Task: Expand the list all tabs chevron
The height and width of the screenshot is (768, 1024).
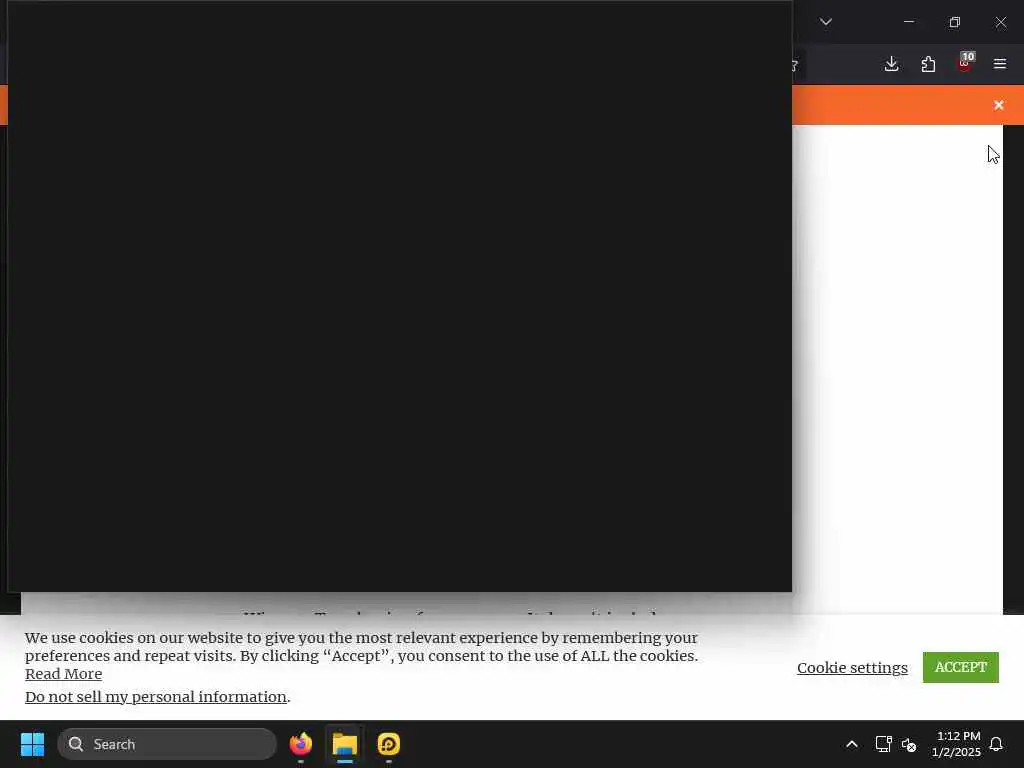Action: point(826,22)
